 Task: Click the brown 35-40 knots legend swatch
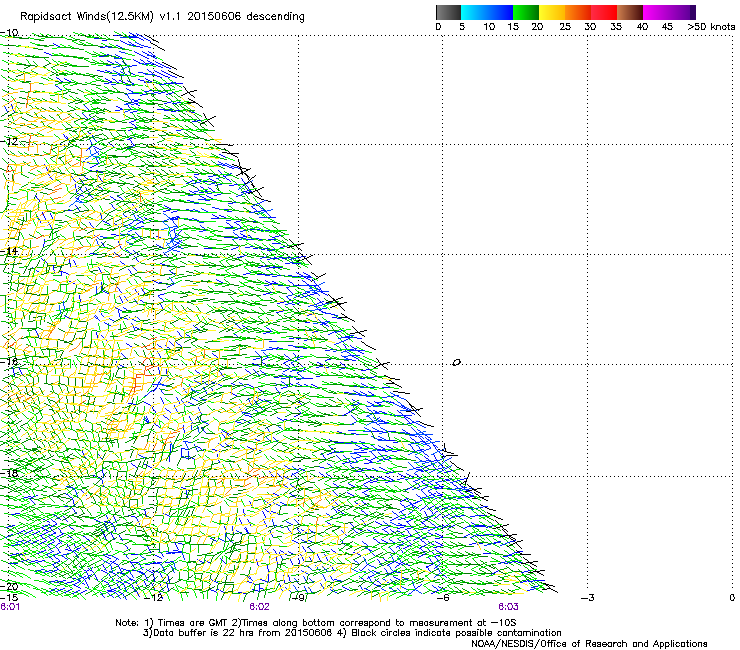pyautogui.click(x=630, y=12)
